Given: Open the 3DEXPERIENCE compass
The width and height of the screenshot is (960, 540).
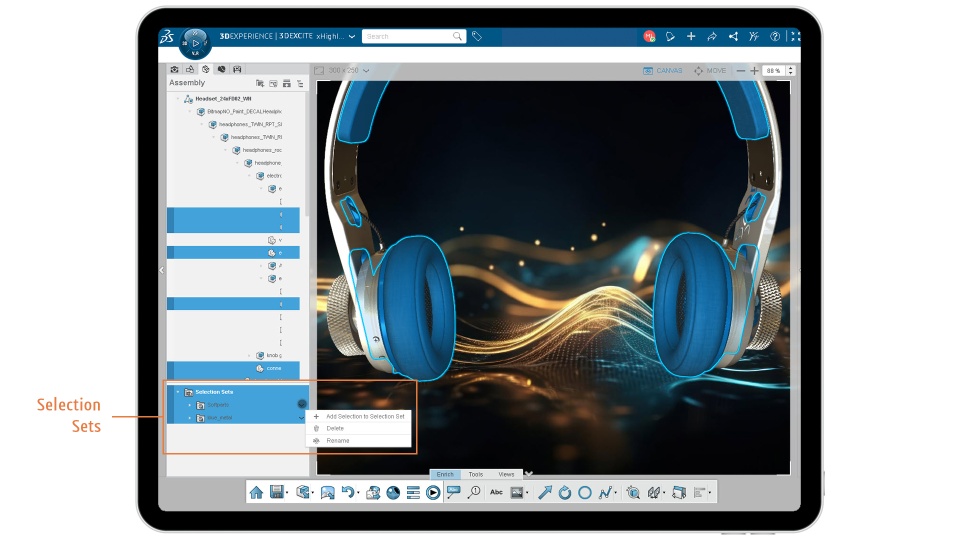Looking at the screenshot, I should point(195,43).
